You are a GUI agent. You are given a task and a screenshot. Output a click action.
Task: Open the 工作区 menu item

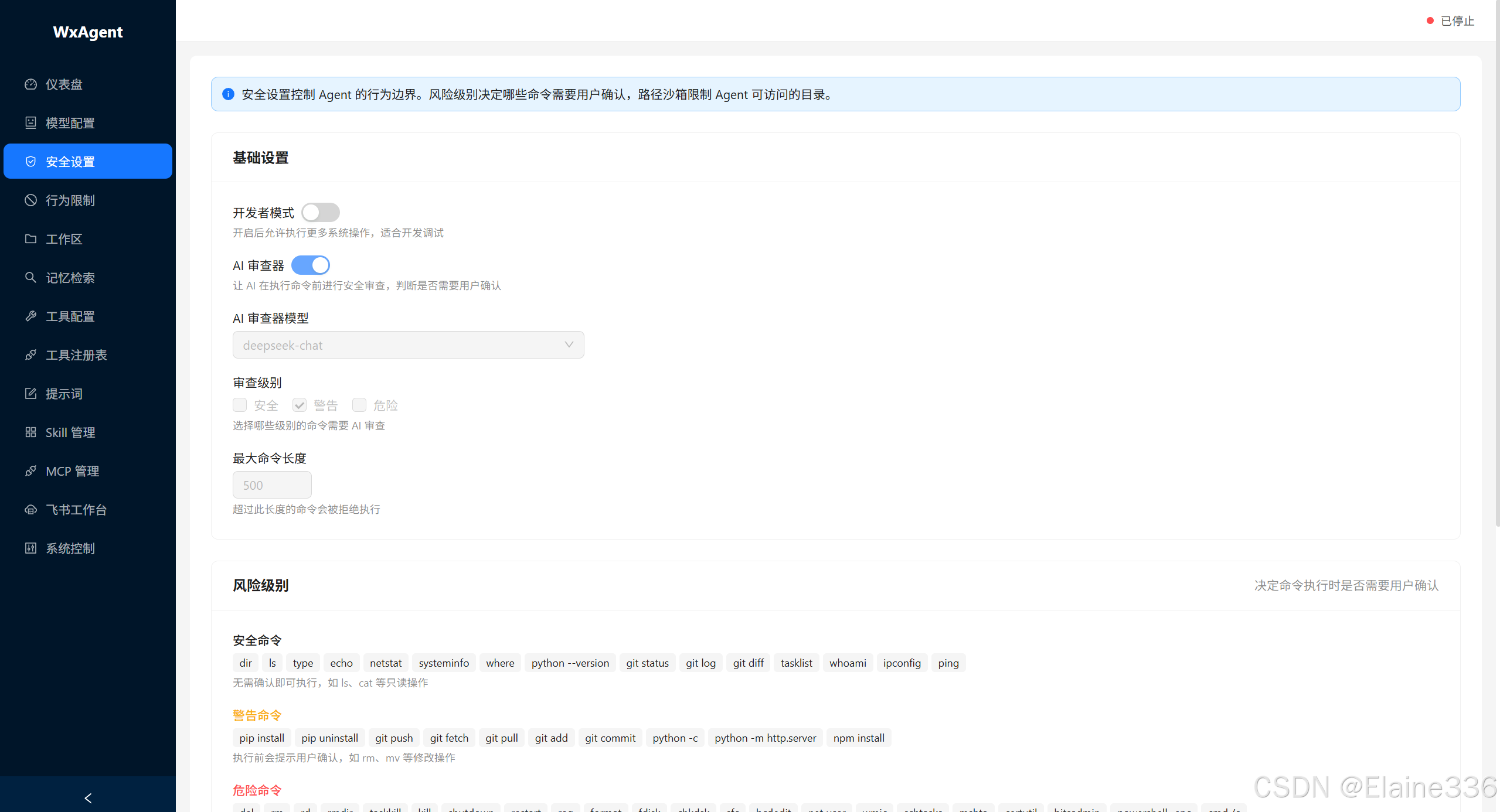[88, 238]
